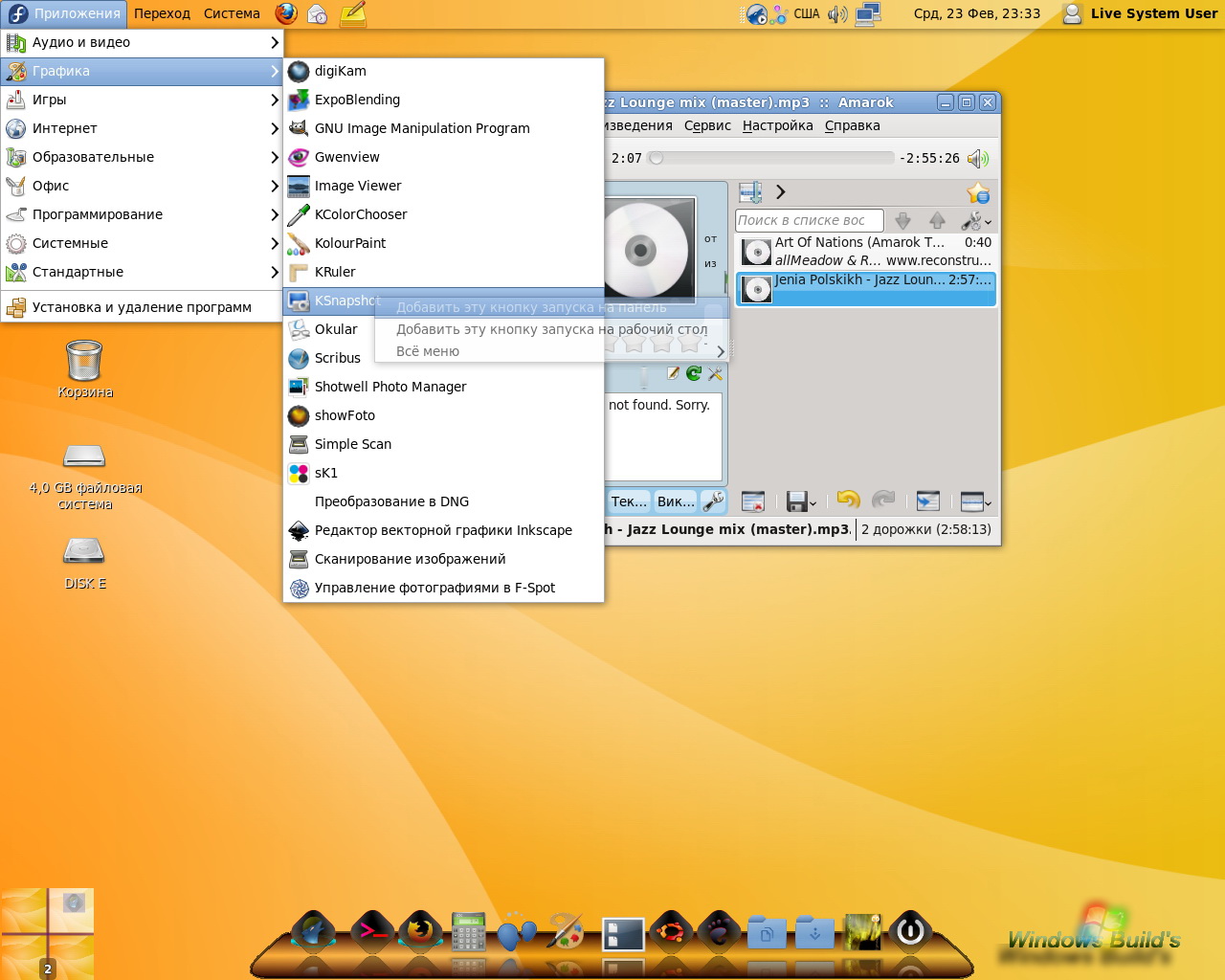Click calculator icon in the dock
Image resolution: width=1225 pixels, height=980 pixels.
click(468, 932)
